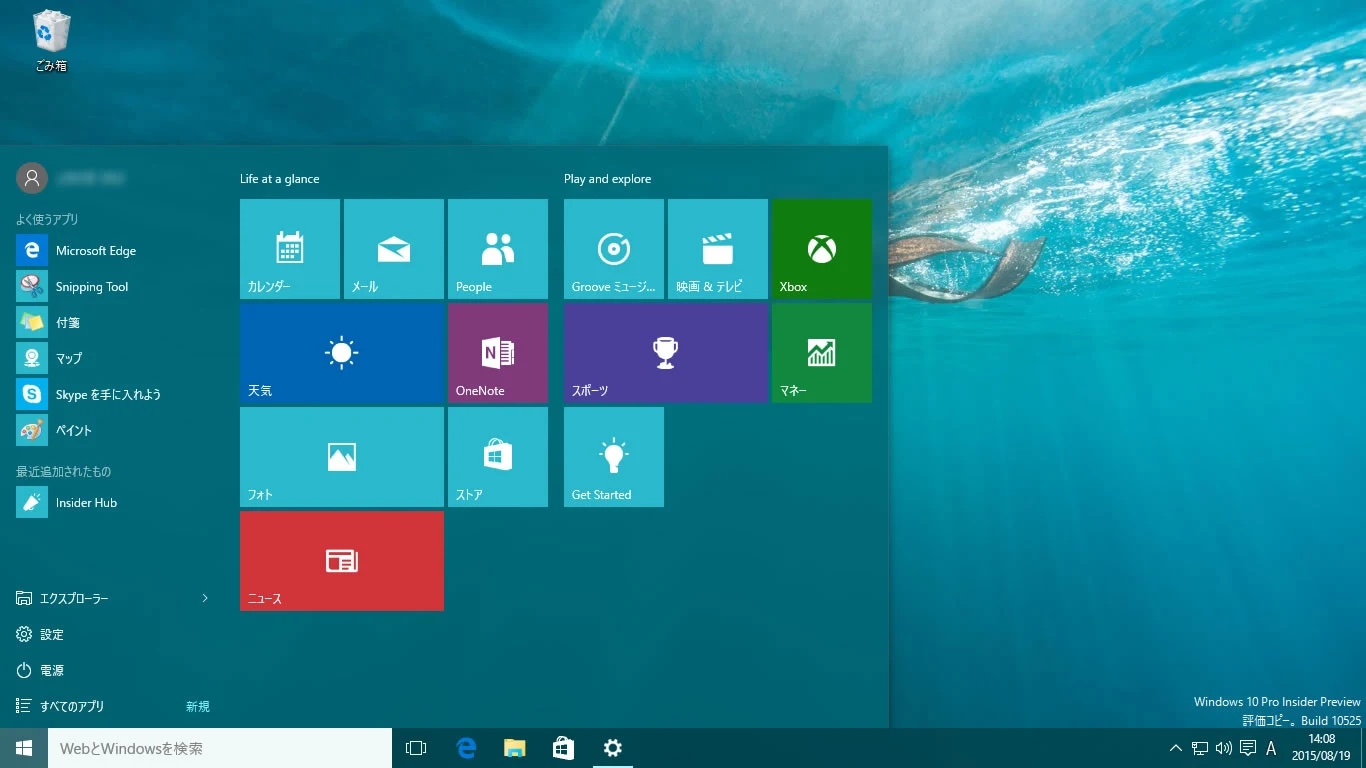Click the Windows Start button
The image size is (1366, 768).
(24, 748)
